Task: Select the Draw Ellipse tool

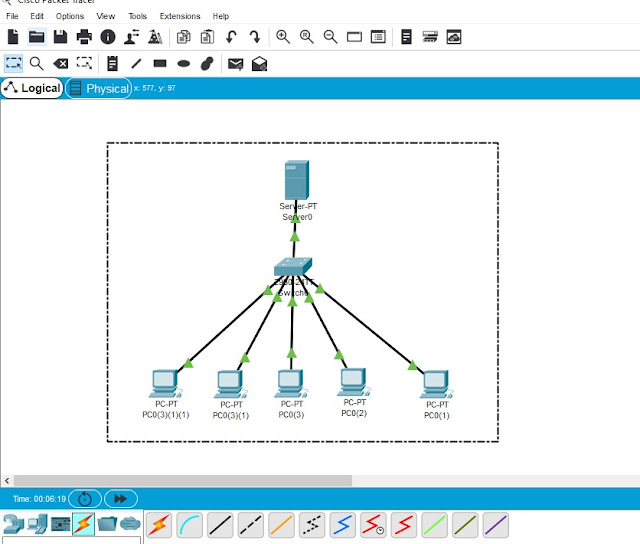Action: pos(184,64)
